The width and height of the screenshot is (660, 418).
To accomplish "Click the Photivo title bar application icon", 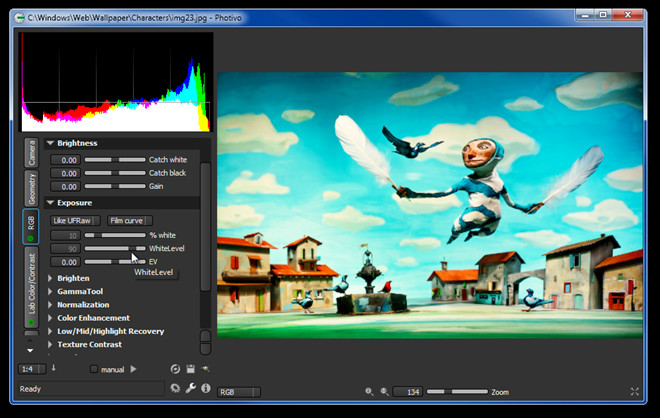I will (x=20, y=18).
